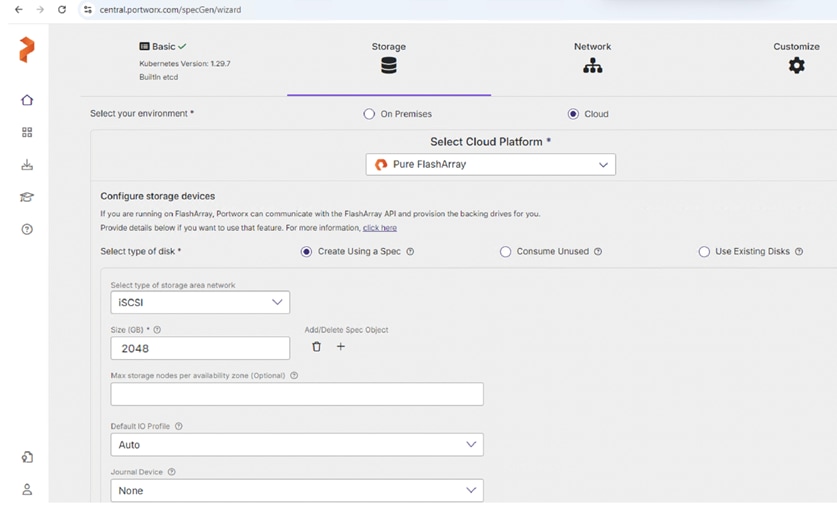Click the help icon beside Use Existing Disks
The image size is (837, 506).
tap(799, 251)
